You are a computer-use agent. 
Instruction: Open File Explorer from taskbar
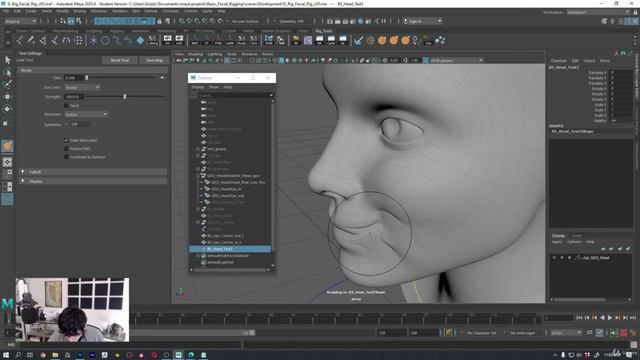(55, 355)
